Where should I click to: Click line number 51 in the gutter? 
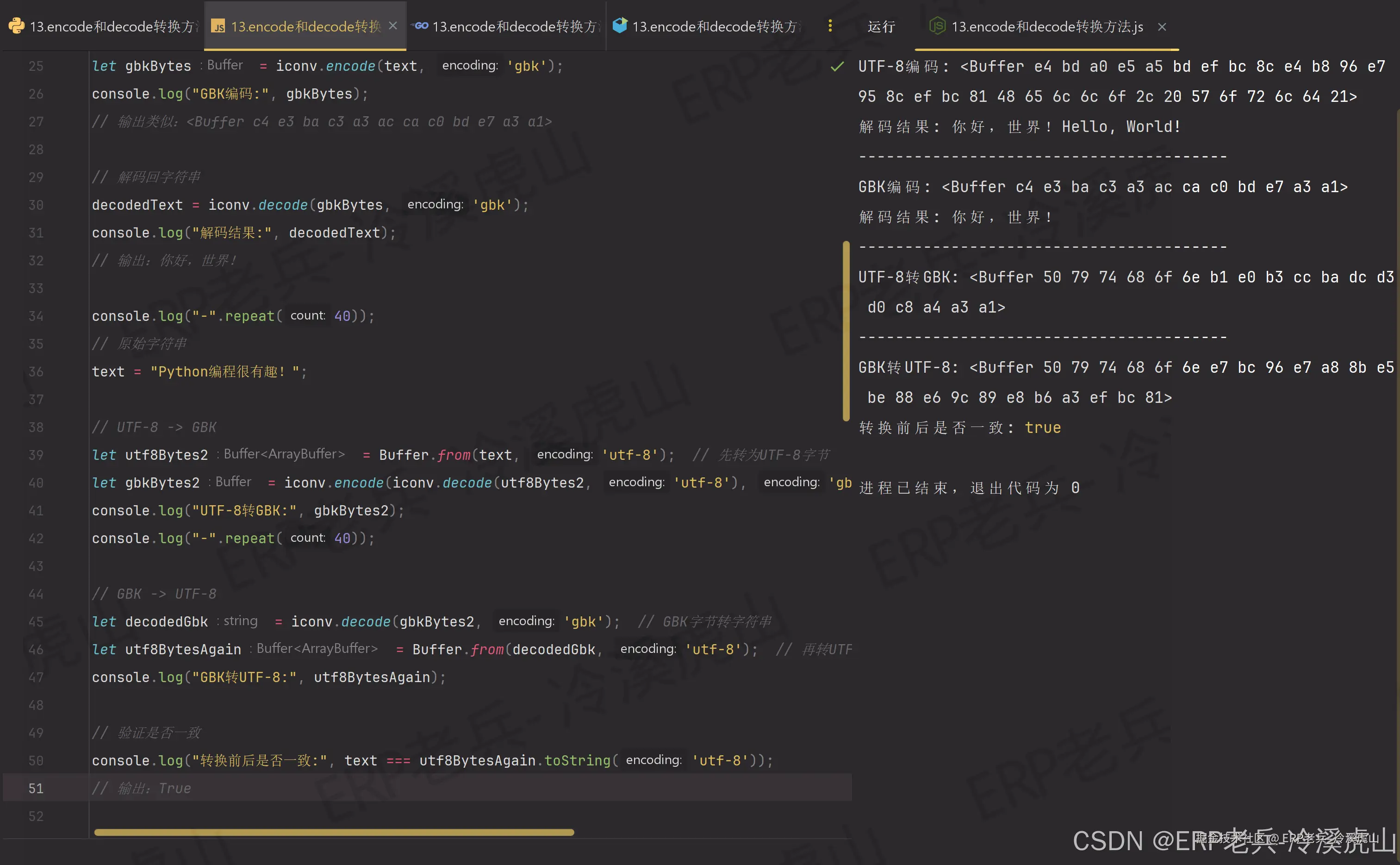(x=36, y=788)
